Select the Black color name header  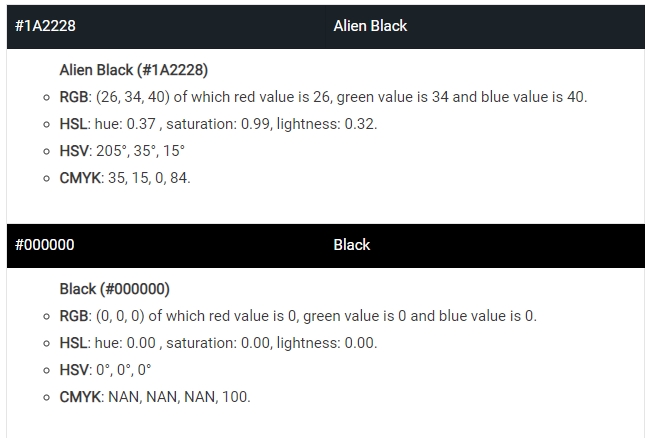485,245
